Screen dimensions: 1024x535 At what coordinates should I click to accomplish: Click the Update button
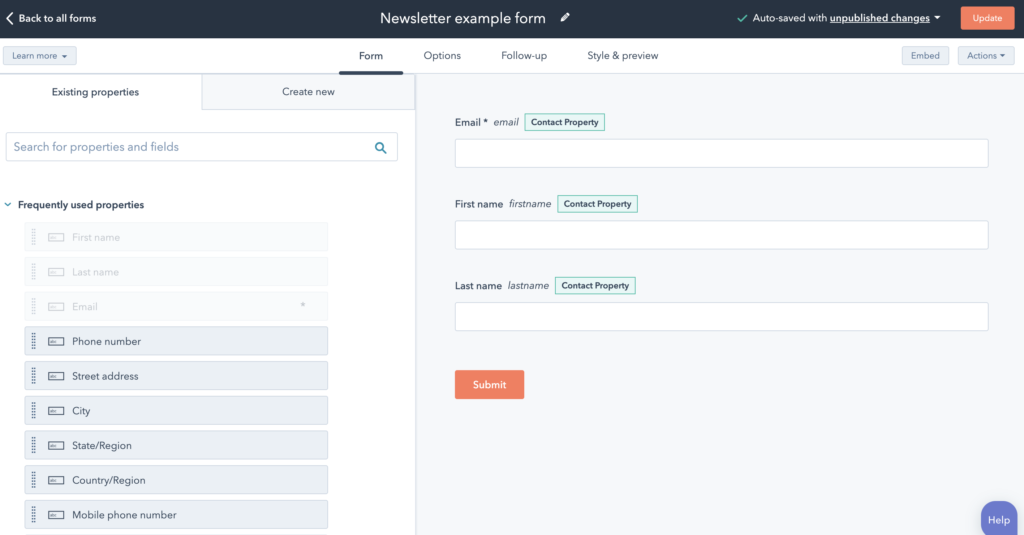click(x=987, y=18)
